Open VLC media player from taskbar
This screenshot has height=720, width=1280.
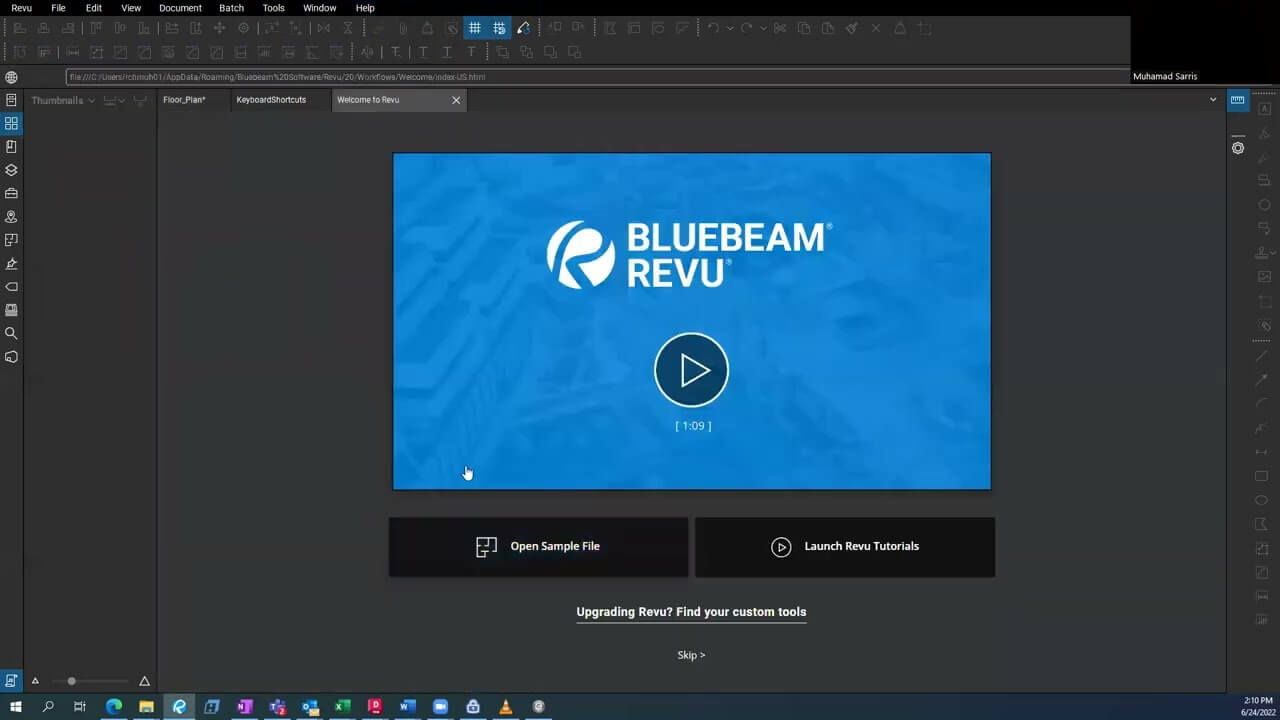tap(505, 706)
